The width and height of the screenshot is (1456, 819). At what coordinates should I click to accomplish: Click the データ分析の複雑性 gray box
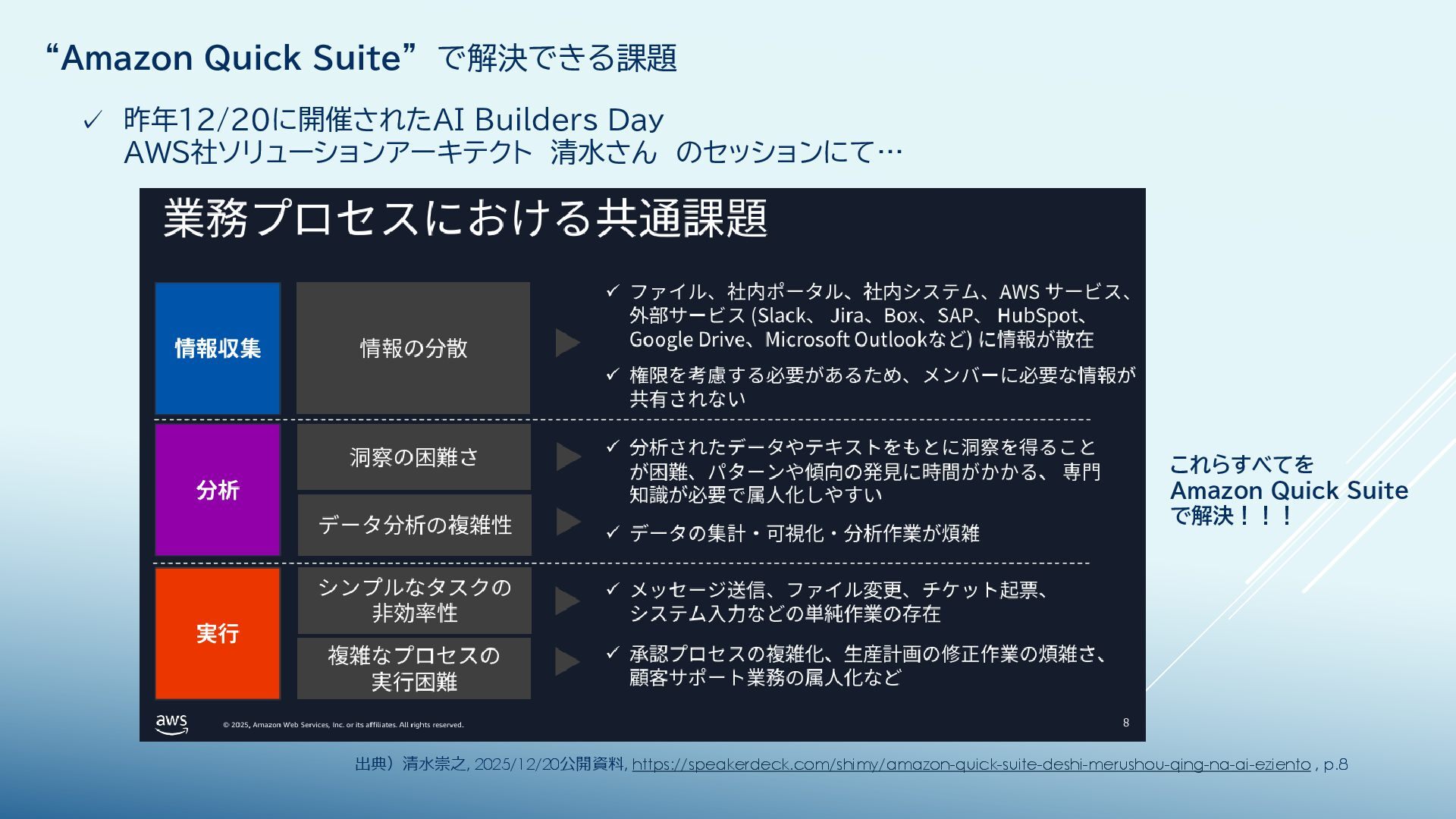click(414, 525)
